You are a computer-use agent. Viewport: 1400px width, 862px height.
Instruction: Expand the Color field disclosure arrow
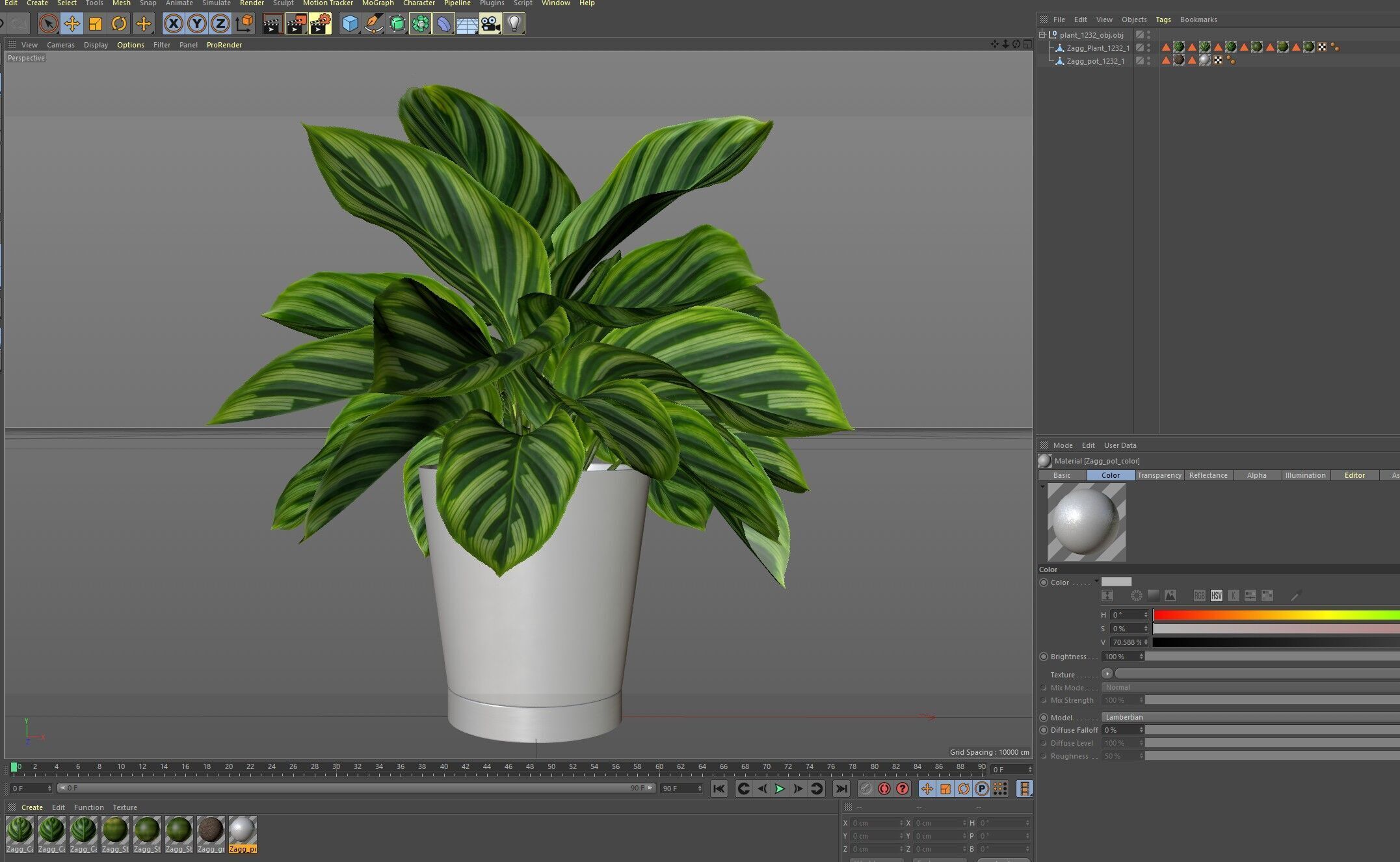coord(1096,581)
